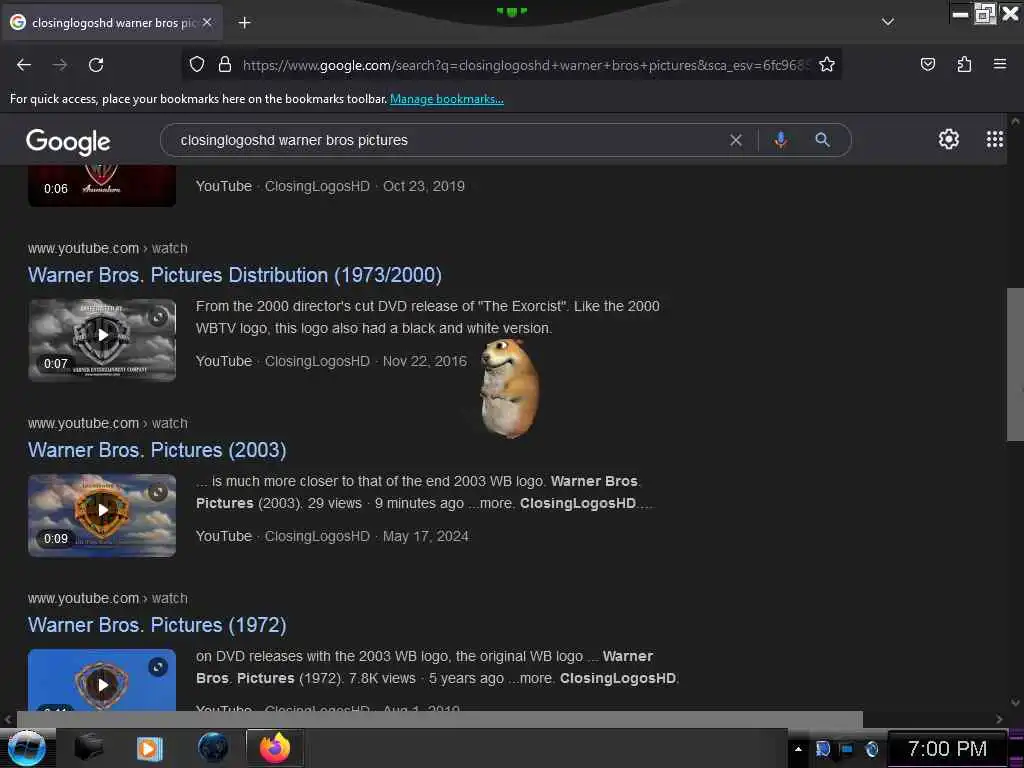Click 'Oct 23, 2019' date text

point(424,186)
